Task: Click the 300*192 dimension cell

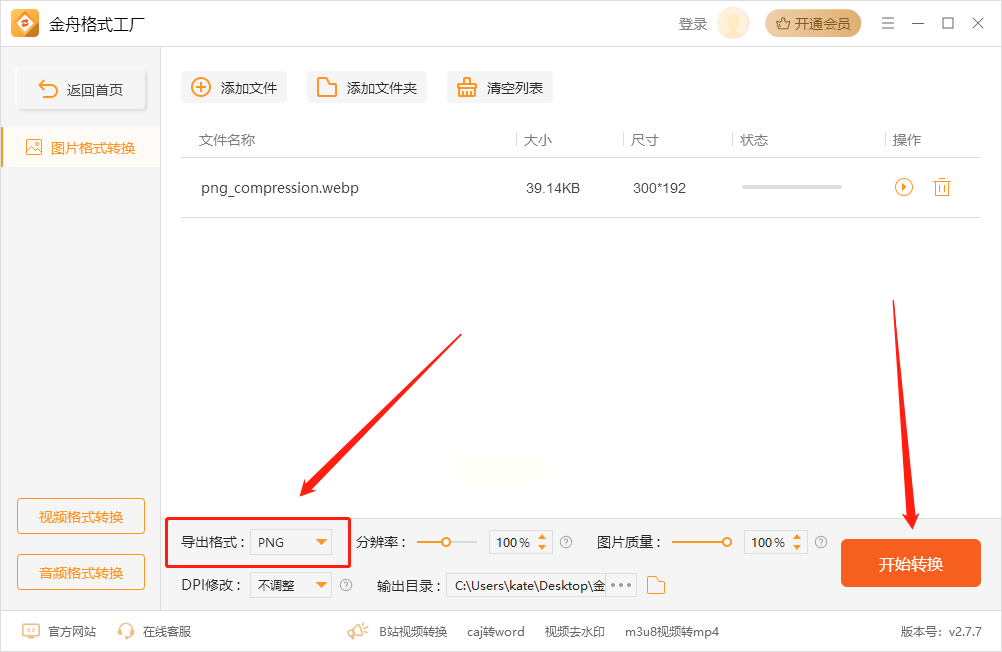Action: (x=659, y=188)
